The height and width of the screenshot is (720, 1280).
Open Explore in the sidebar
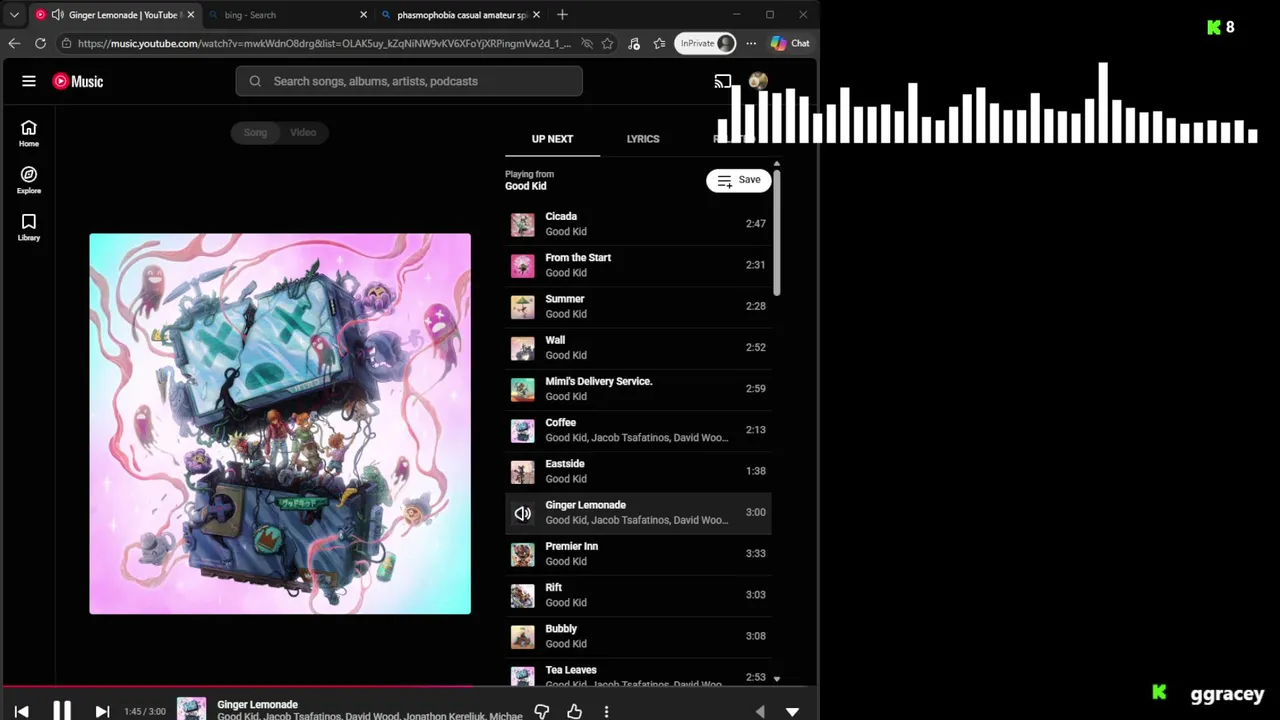pyautogui.click(x=29, y=180)
